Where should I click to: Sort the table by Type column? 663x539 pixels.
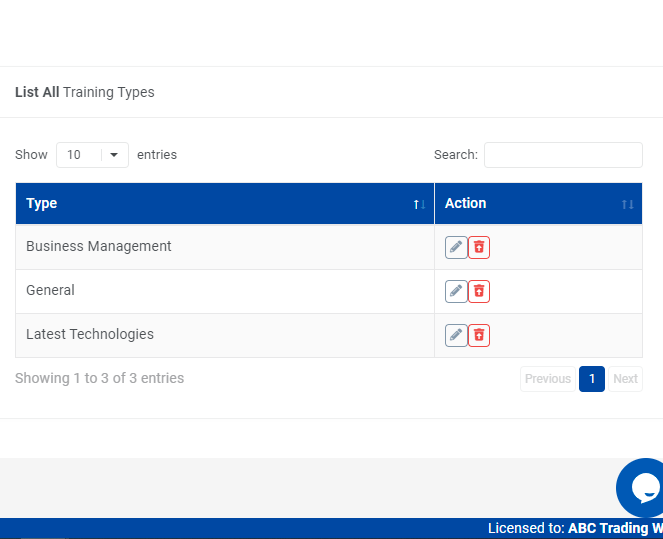coord(225,204)
